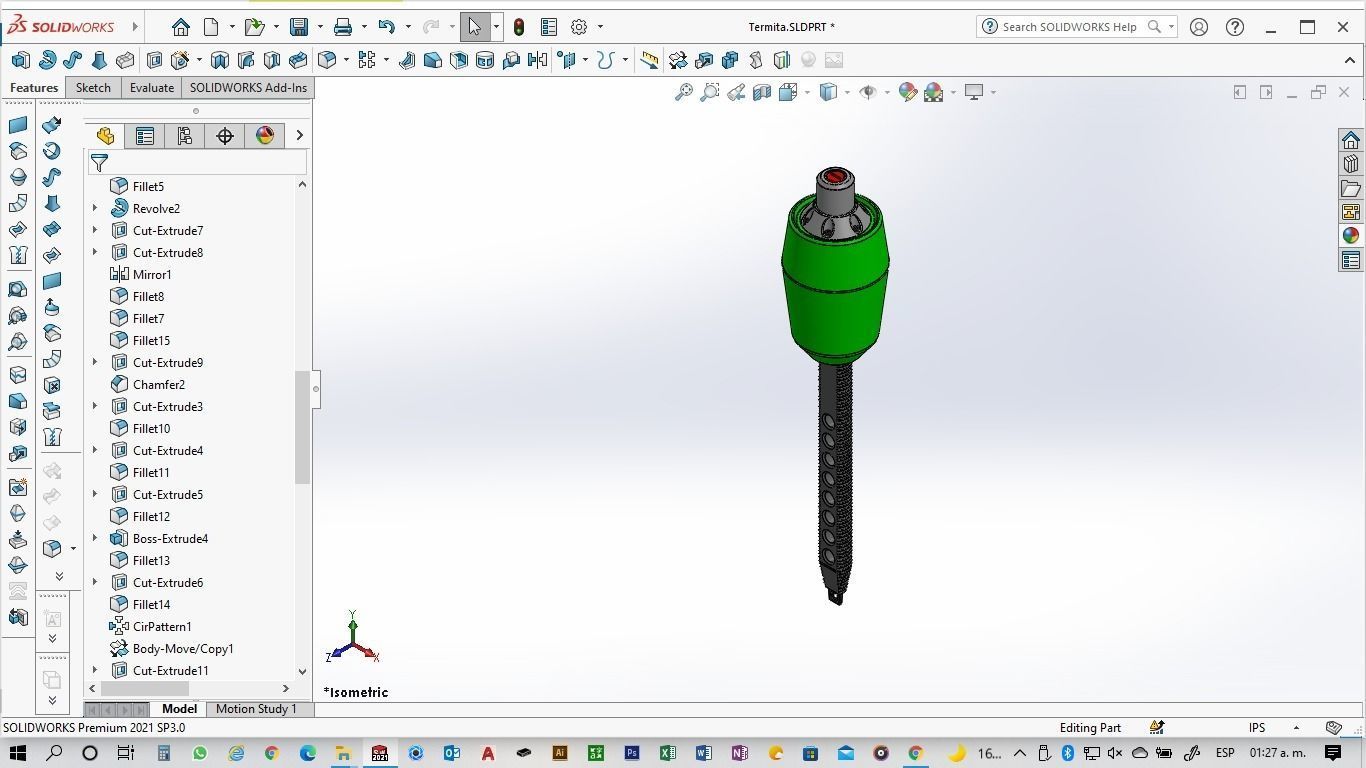The image size is (1366, 768).
Task: Click the Home icon in the title toolbar
Action: click(181, 27)
